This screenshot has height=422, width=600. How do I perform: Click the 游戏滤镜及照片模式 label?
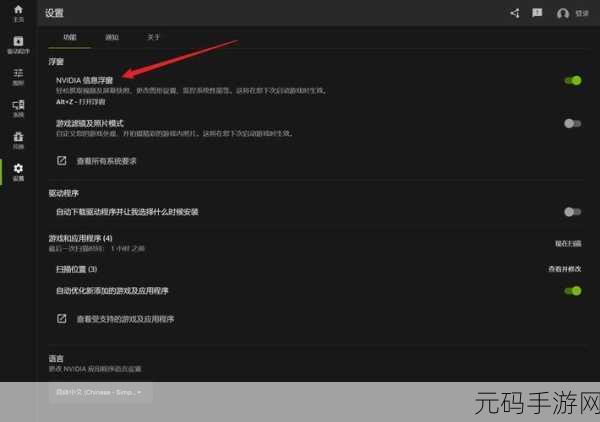coord(90,123)
